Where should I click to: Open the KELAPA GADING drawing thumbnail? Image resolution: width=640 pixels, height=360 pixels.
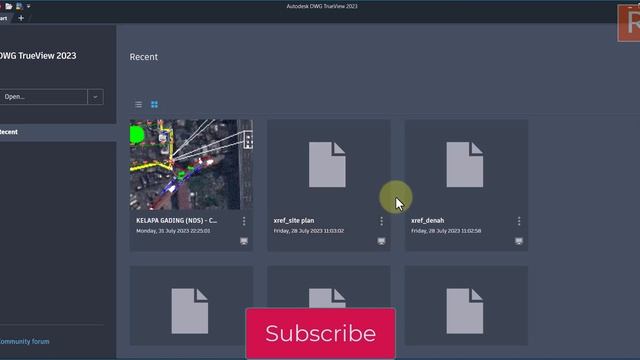(x=191, y=164)
